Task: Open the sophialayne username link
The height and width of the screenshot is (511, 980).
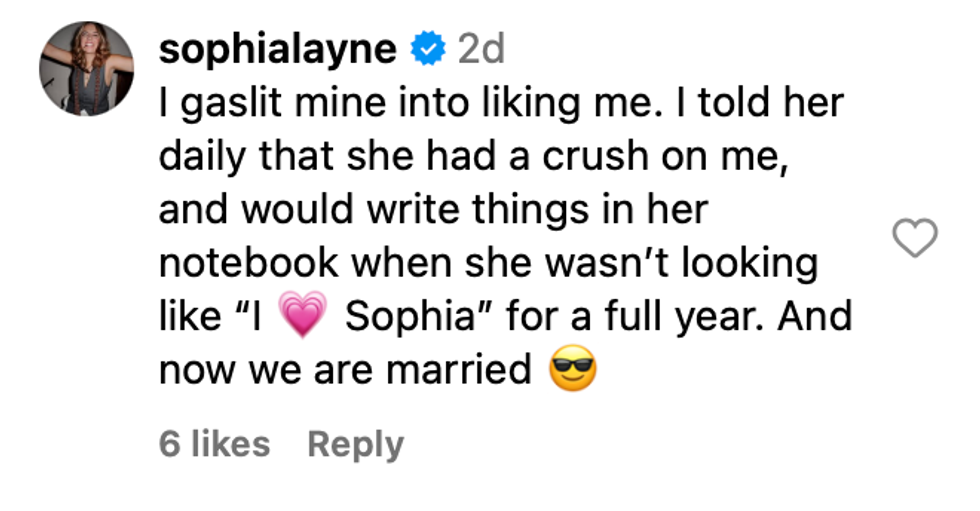Action: click(x=277, y=49)
